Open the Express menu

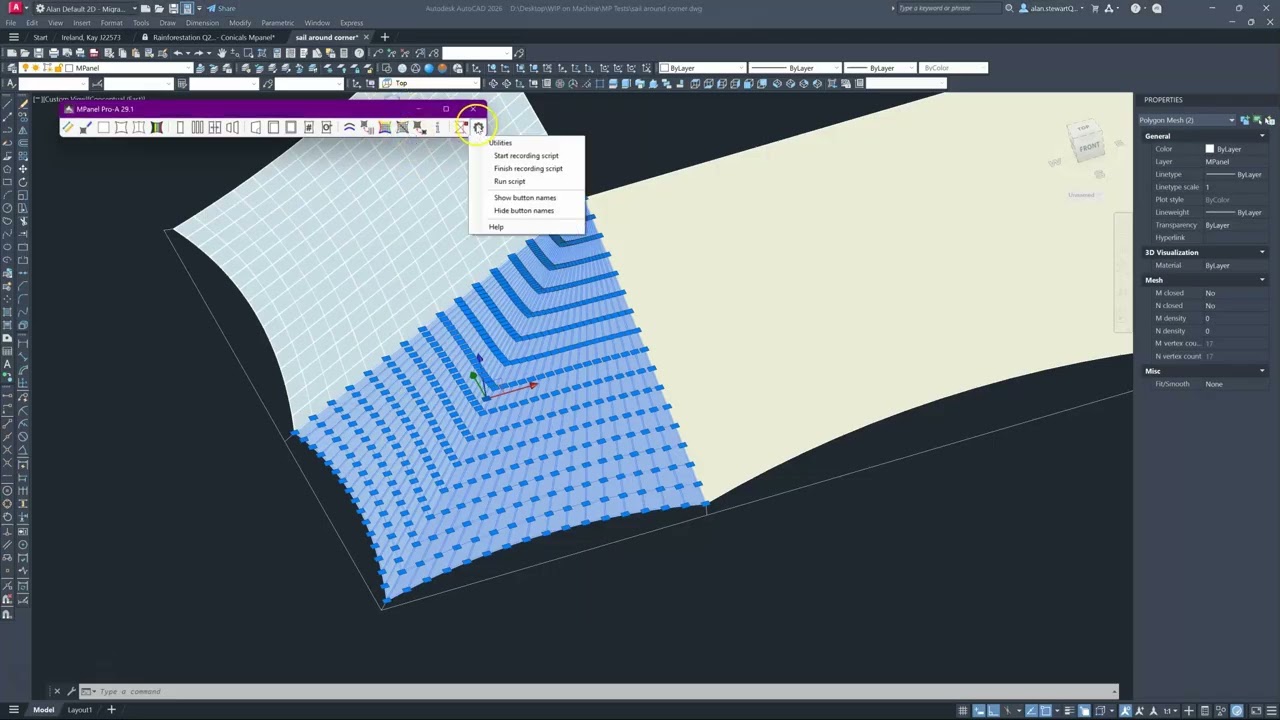(351, 23)
